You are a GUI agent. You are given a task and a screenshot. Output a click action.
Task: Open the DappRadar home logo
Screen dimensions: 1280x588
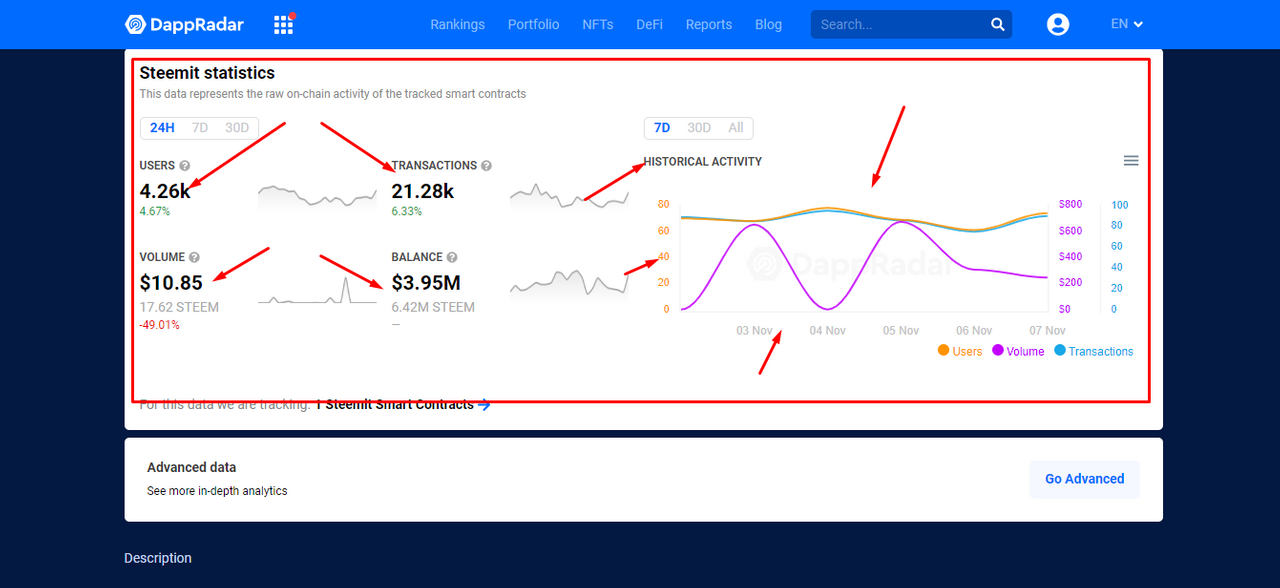(184, 24)
